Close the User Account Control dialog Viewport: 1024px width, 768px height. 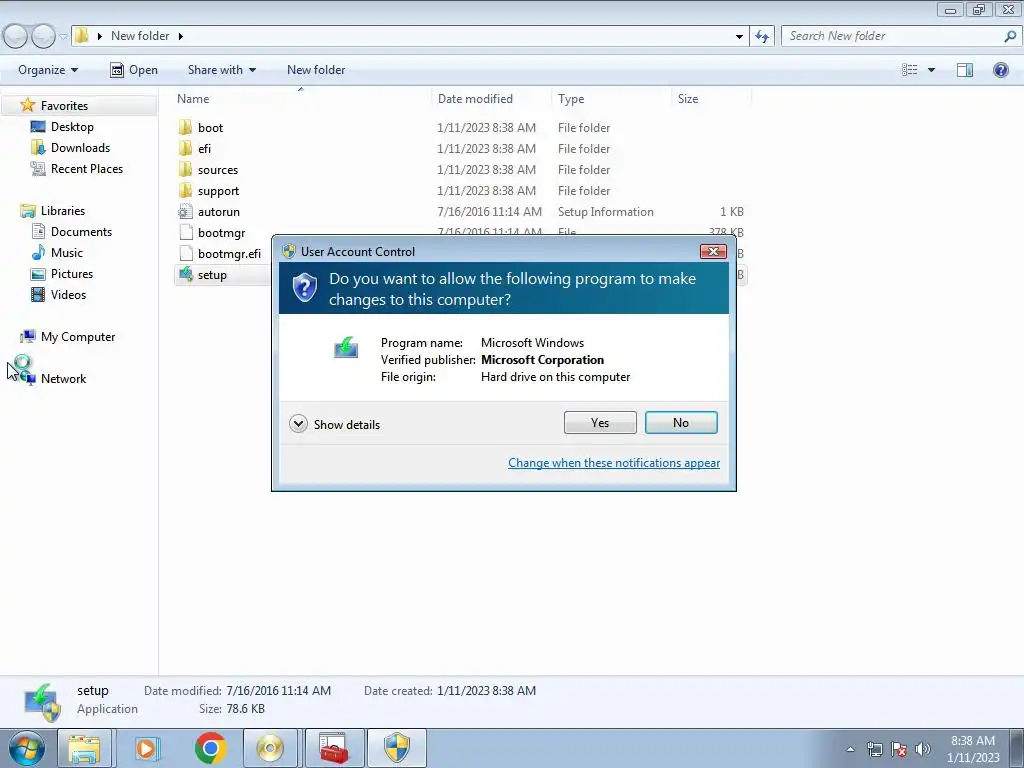pyautogui.click(x=712, y=251)
